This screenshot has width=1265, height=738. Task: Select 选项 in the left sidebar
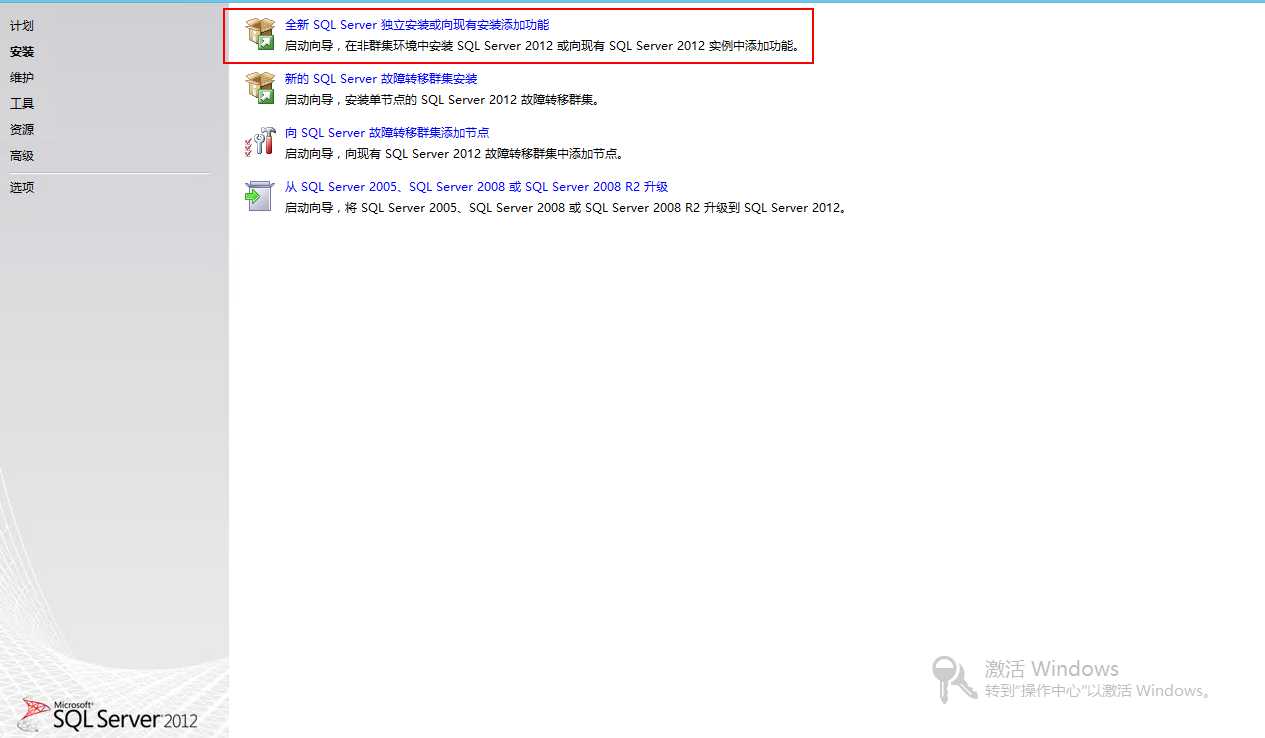coord(22,188)
